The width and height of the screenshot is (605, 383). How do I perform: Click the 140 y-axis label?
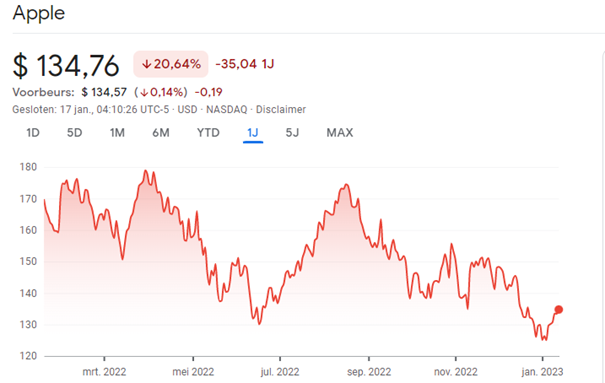[28, 293]
